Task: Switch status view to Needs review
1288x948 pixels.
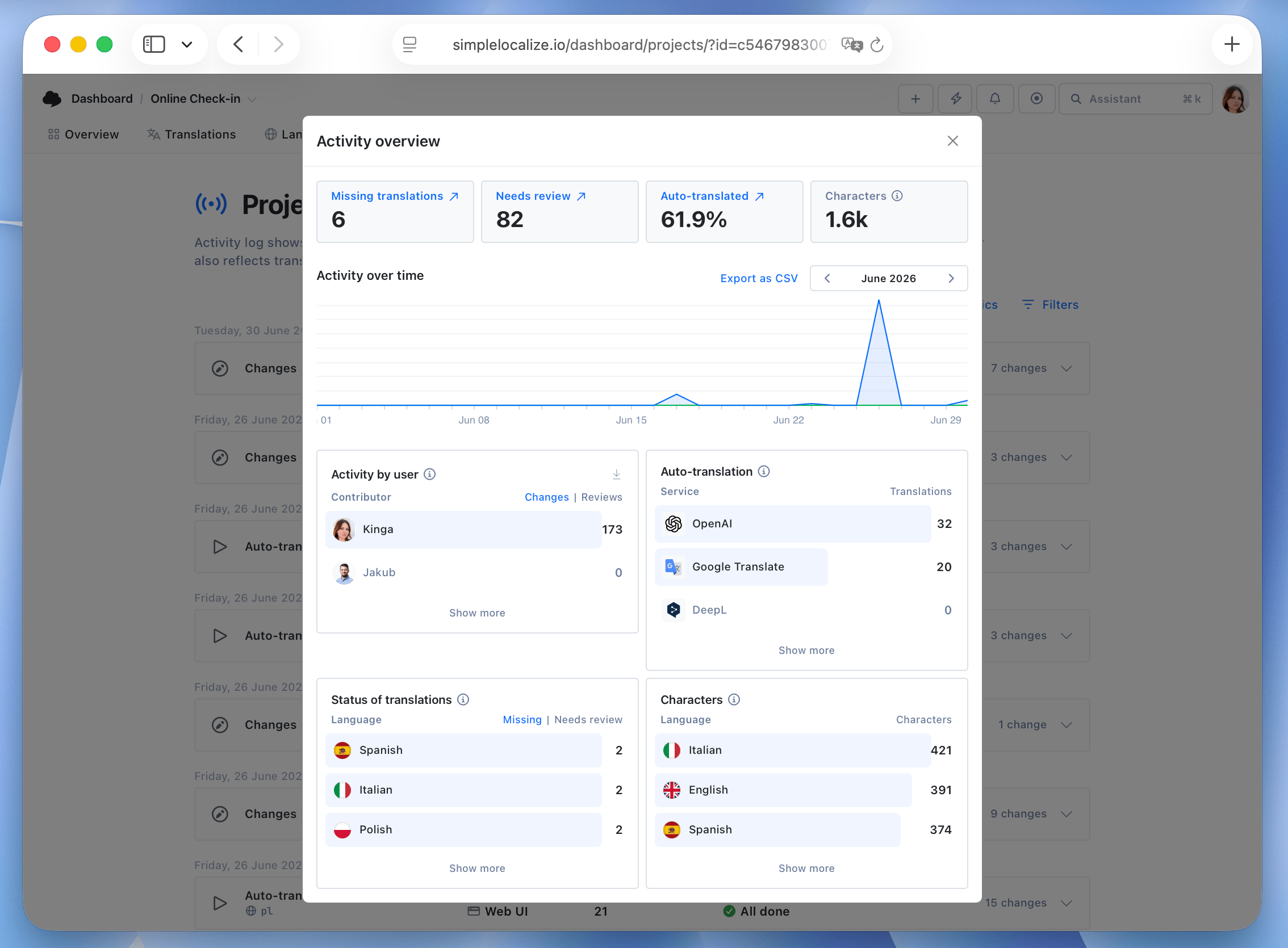Action: pyautogui.click(x=588, y=720)
